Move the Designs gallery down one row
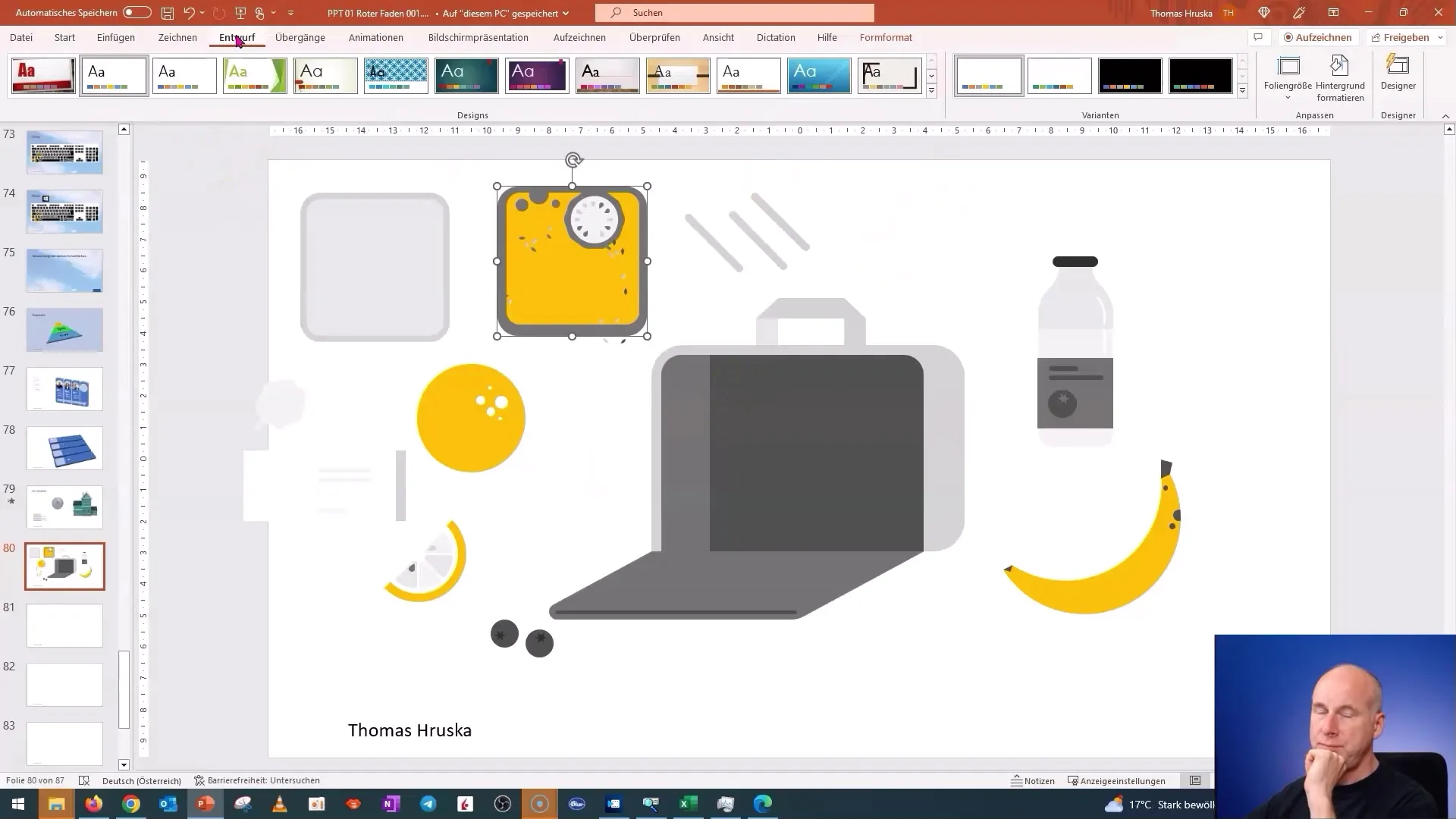The height and width of the screenshot is (819, 1456). tap(932, 76)
